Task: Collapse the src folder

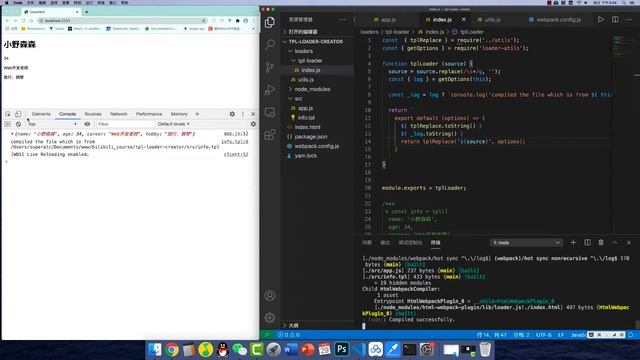Action: [x=298, y=99]
